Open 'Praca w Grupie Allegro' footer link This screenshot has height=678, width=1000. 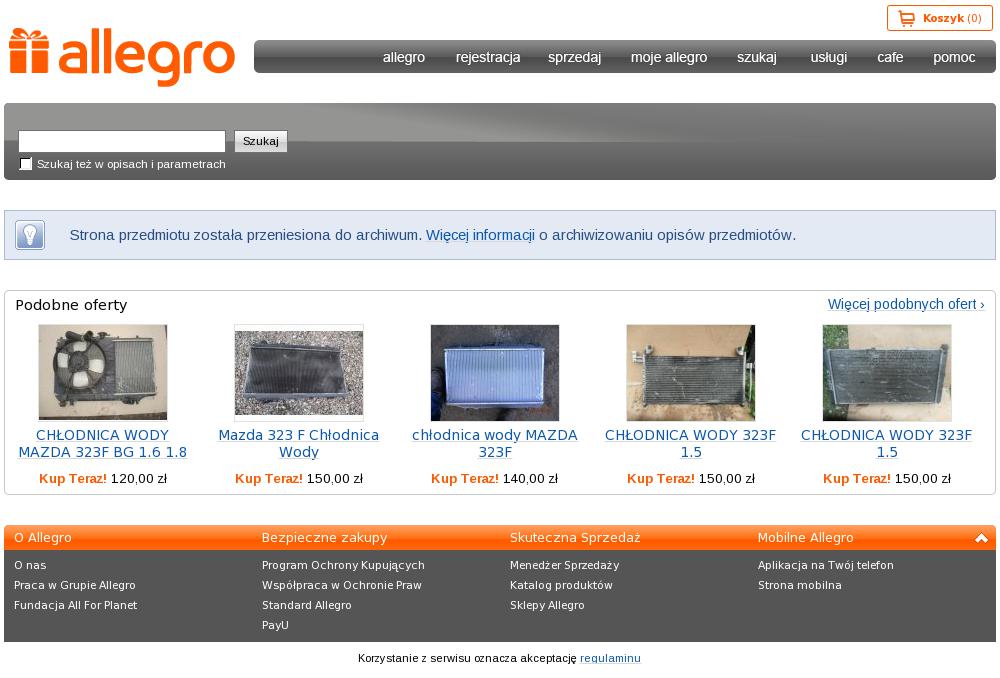point(75,585)
